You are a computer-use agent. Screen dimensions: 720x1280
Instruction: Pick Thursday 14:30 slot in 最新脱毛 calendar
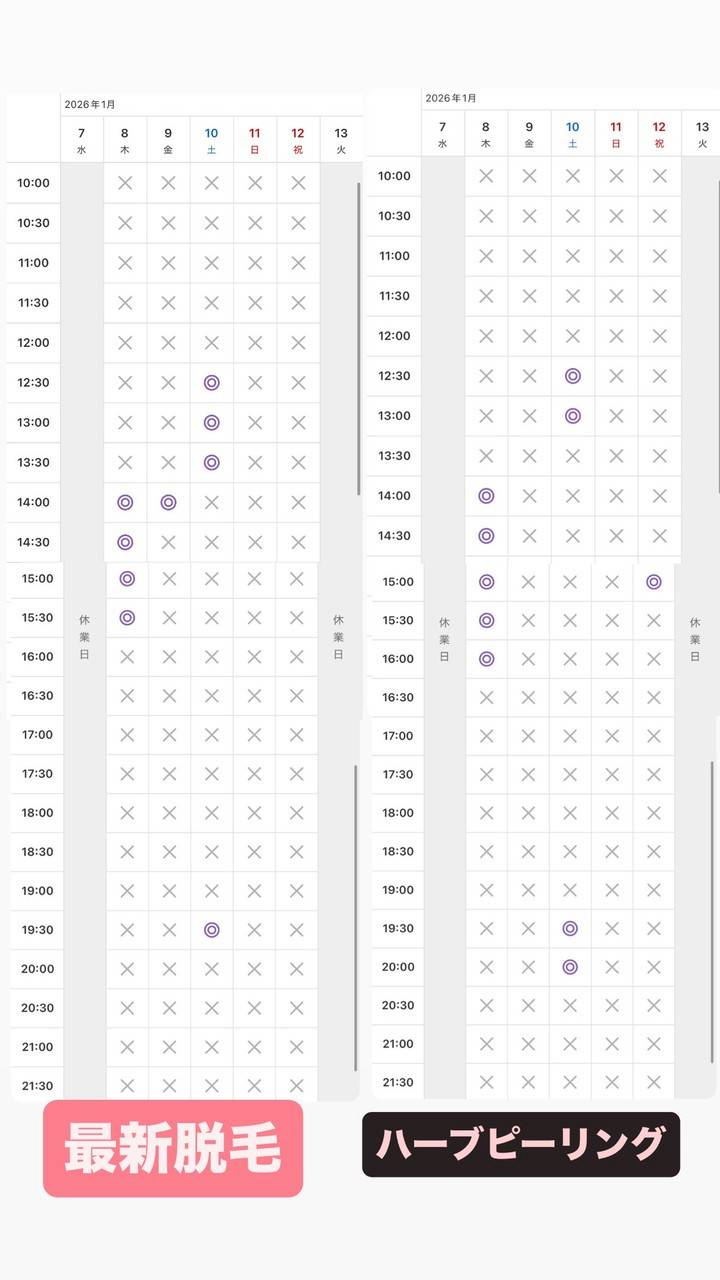[125, 542]
